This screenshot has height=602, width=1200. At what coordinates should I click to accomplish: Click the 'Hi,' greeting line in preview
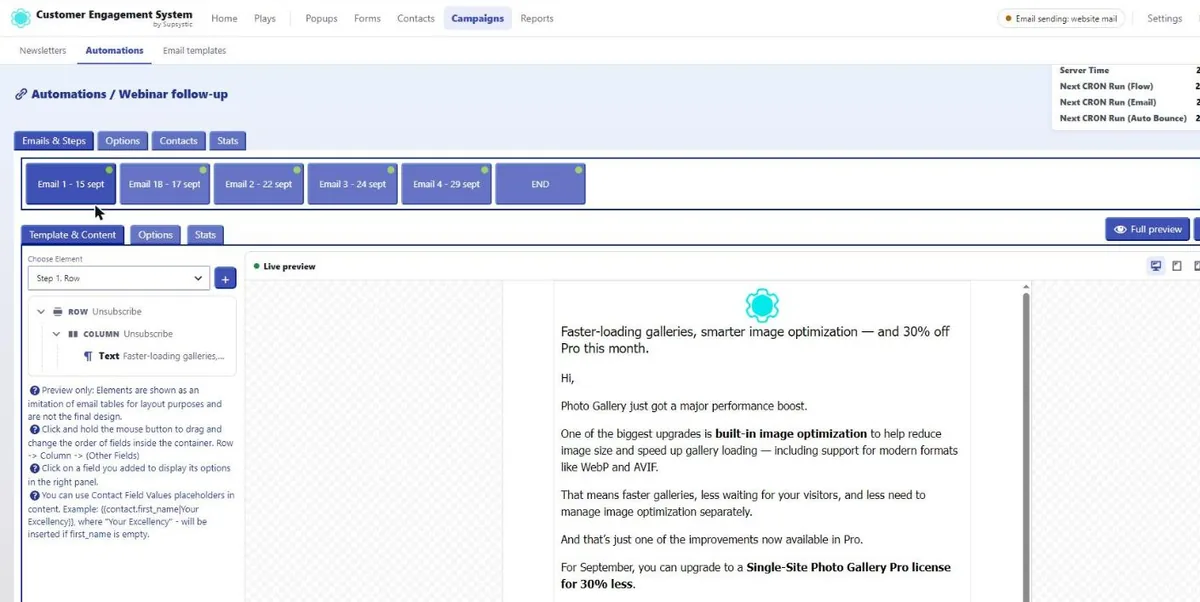point(568,378)
